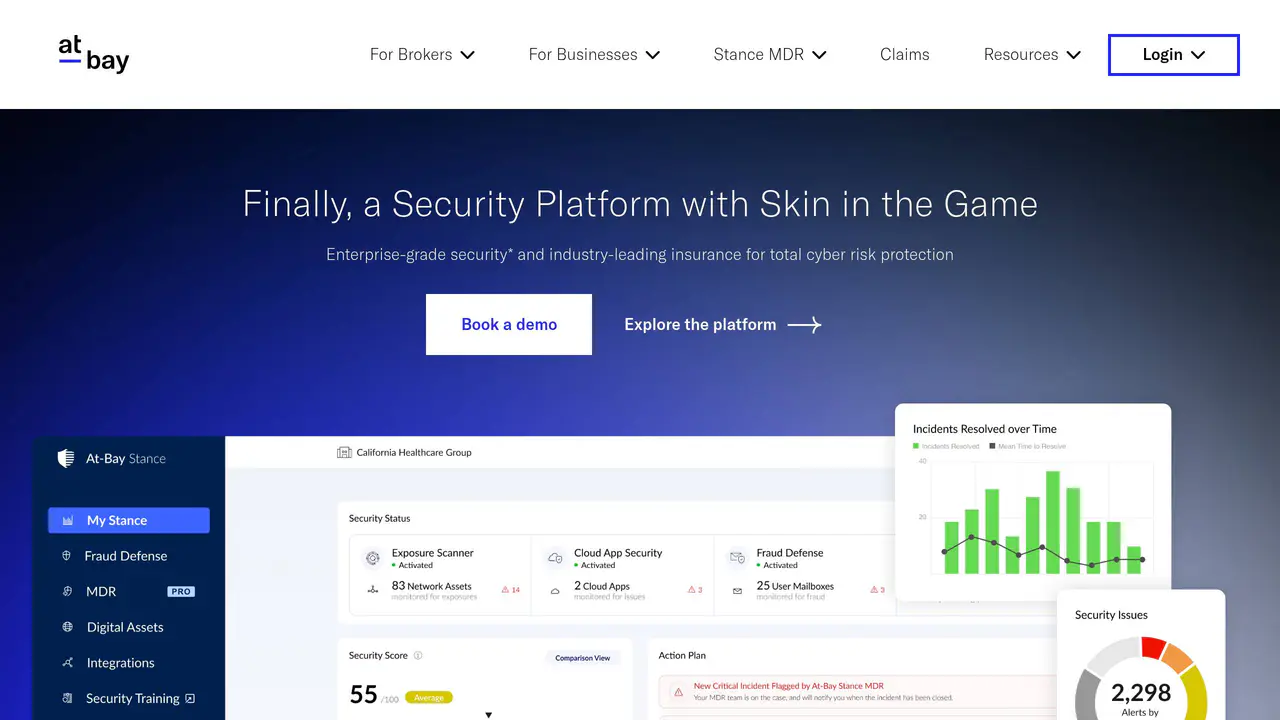Click the Cloud App Security cloud icon

click(x=555, y=558)
